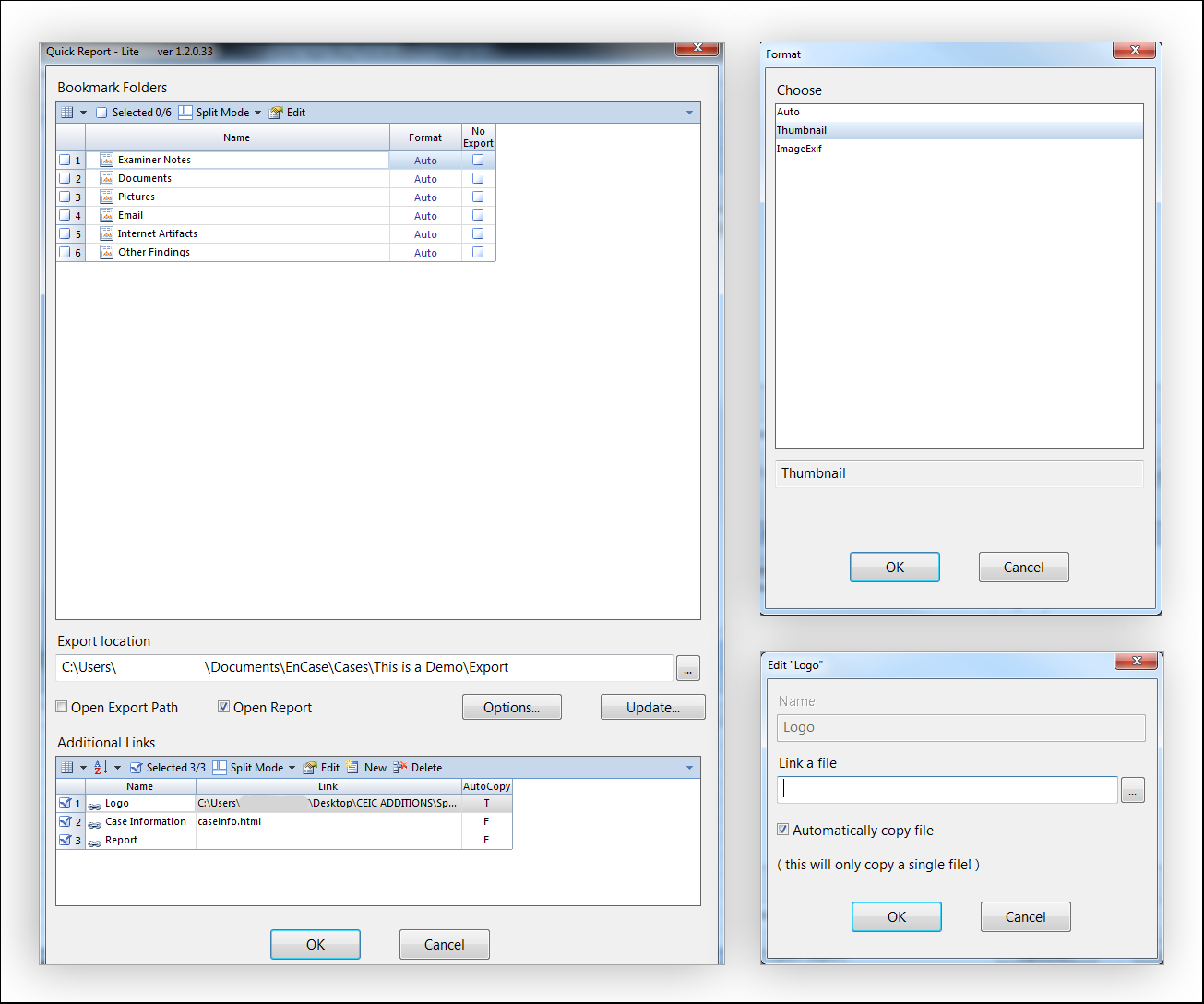The width and height of the screenshot is (1204, 1004).
Task: Click the Documents folder icon
Action: click(x=106, y=178)
